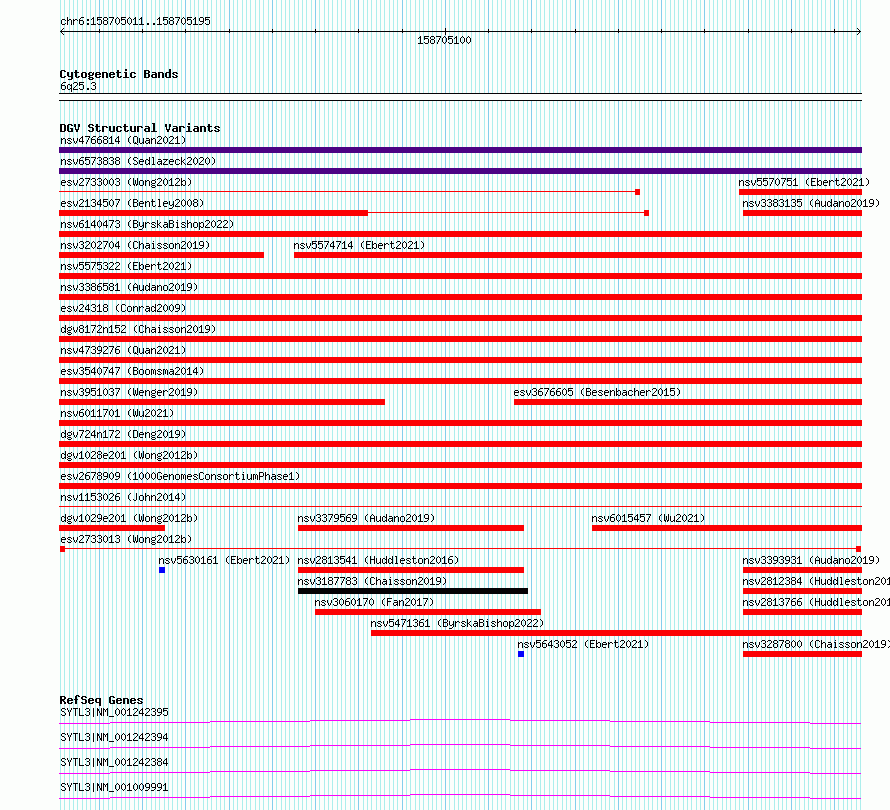Click dgv1029e201 (Wong2012b) variant label
The width and height of the screenshot is (890, 810).
129,518
